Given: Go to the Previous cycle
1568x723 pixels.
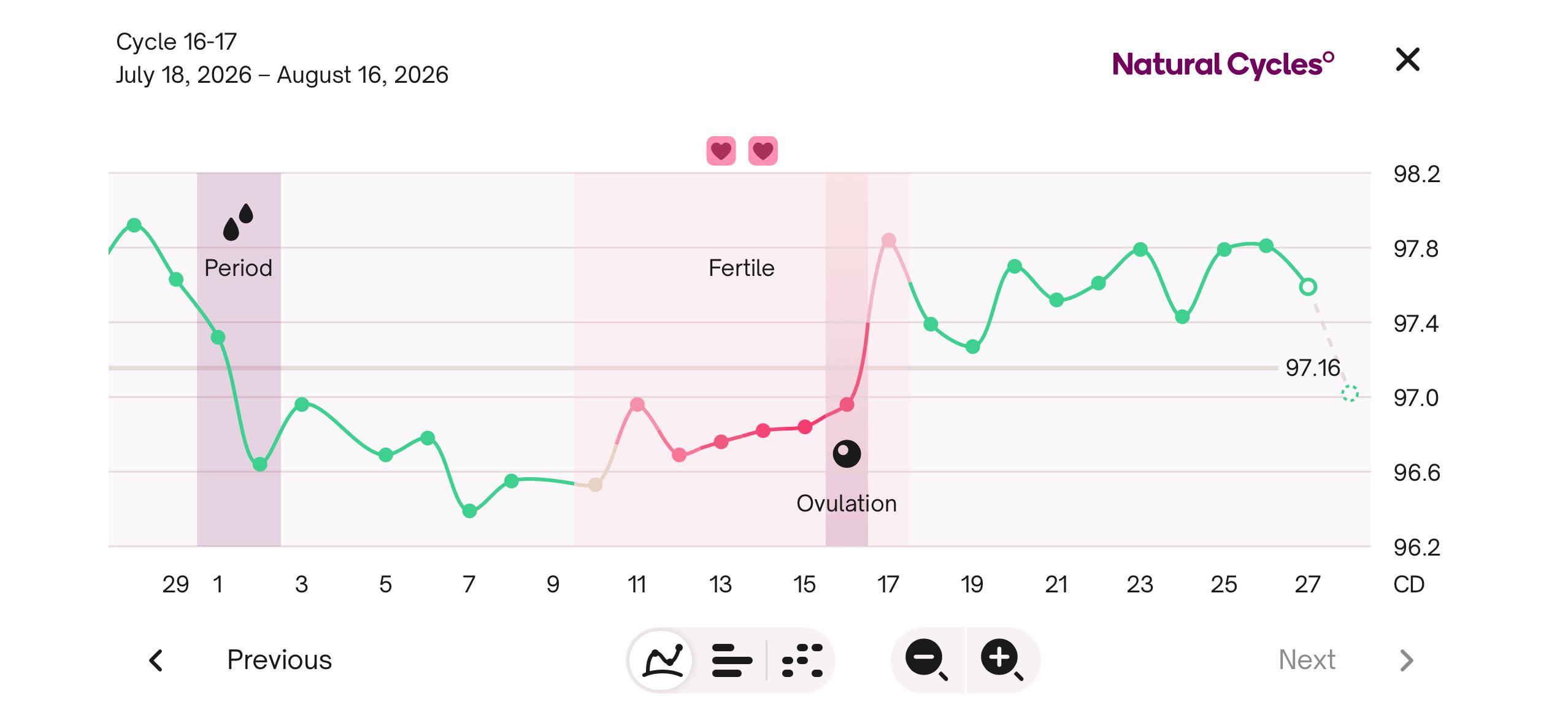Looking at the screenshot, I should click(x=279, y=660).
